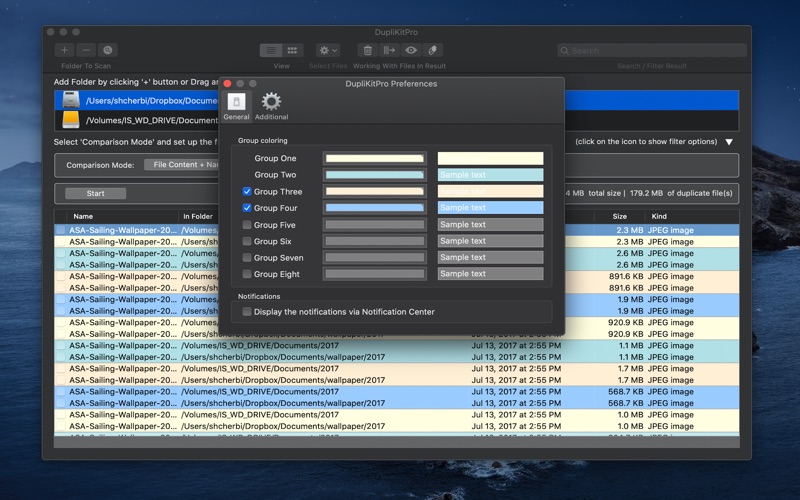This screenshot has width=800, height=500.
Task: Sort results by In Folder column header
Action: point(198,216)
